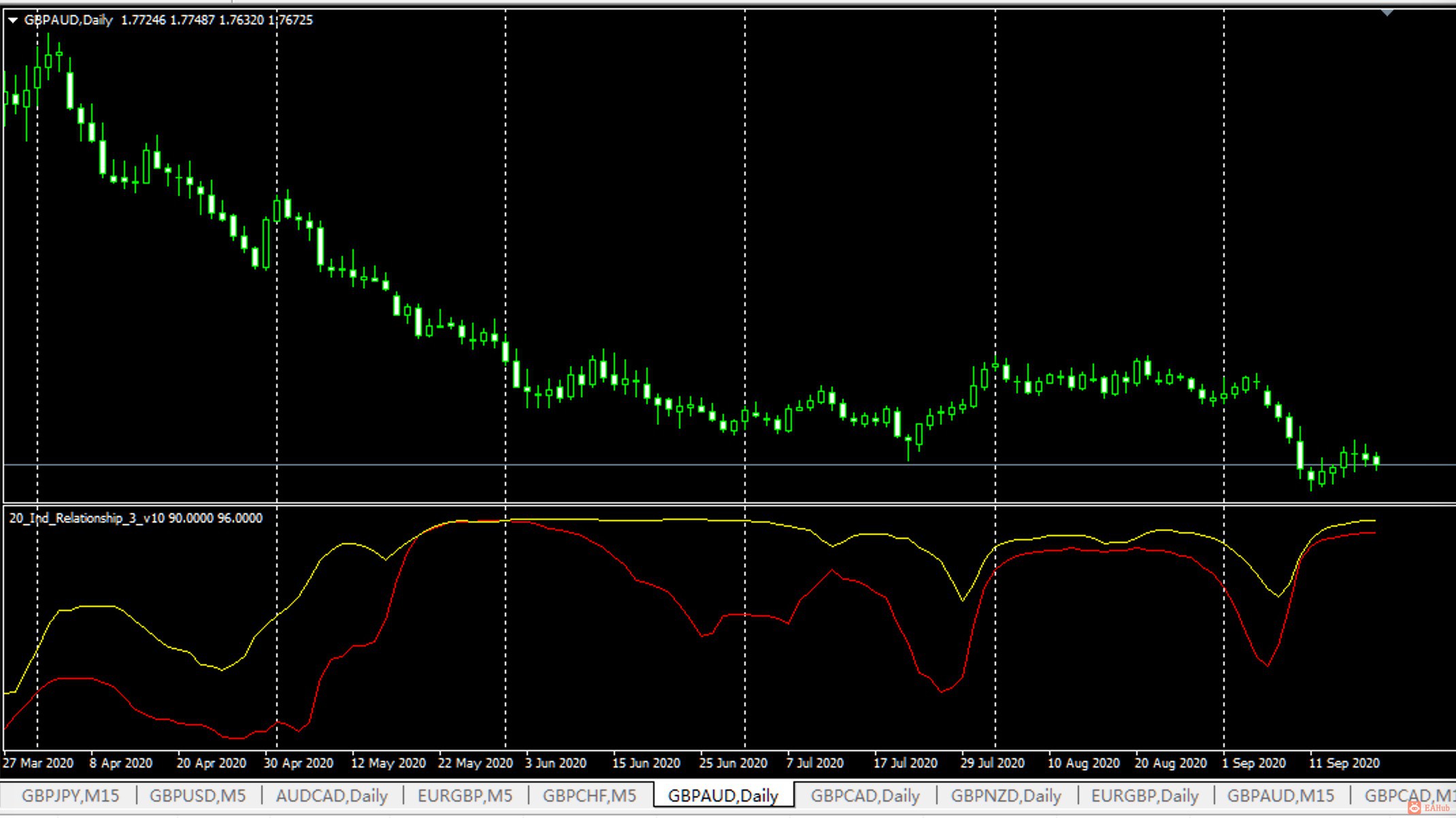This screenshot has width=1456, height=818.
Task: Click the high price value 1.77487
Action: (x=193, y=20)
